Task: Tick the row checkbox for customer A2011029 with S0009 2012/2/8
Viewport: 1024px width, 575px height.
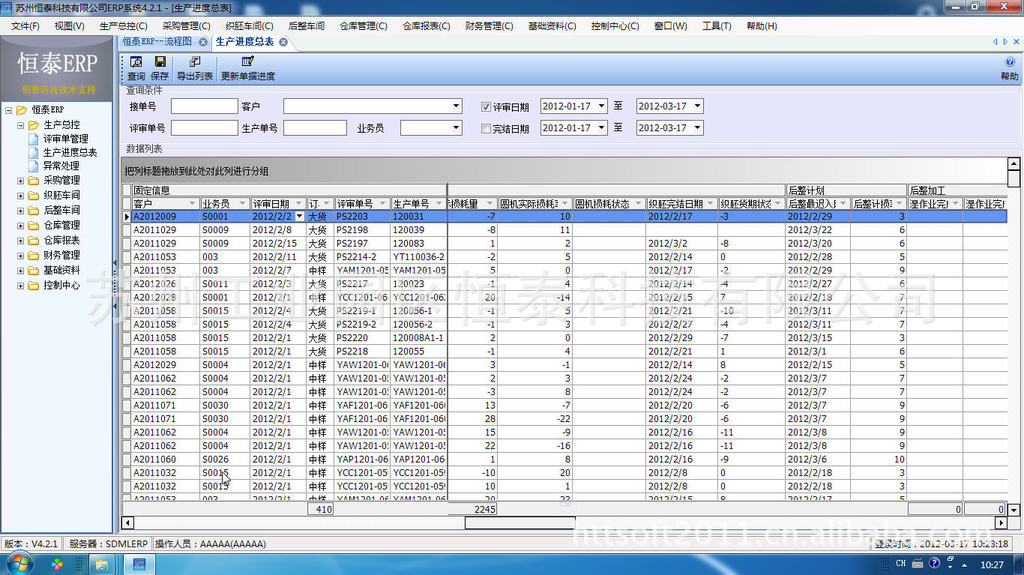Action: pos(127,230)
